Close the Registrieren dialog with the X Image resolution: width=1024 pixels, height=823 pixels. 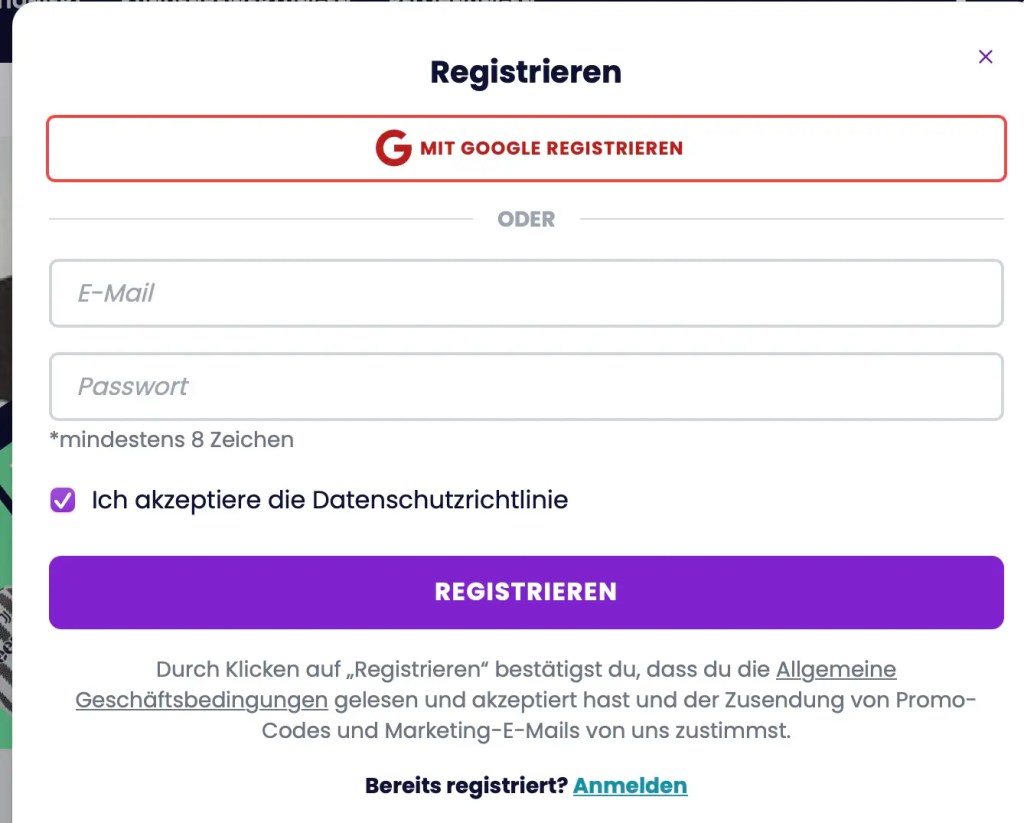[x=985, y=57]
